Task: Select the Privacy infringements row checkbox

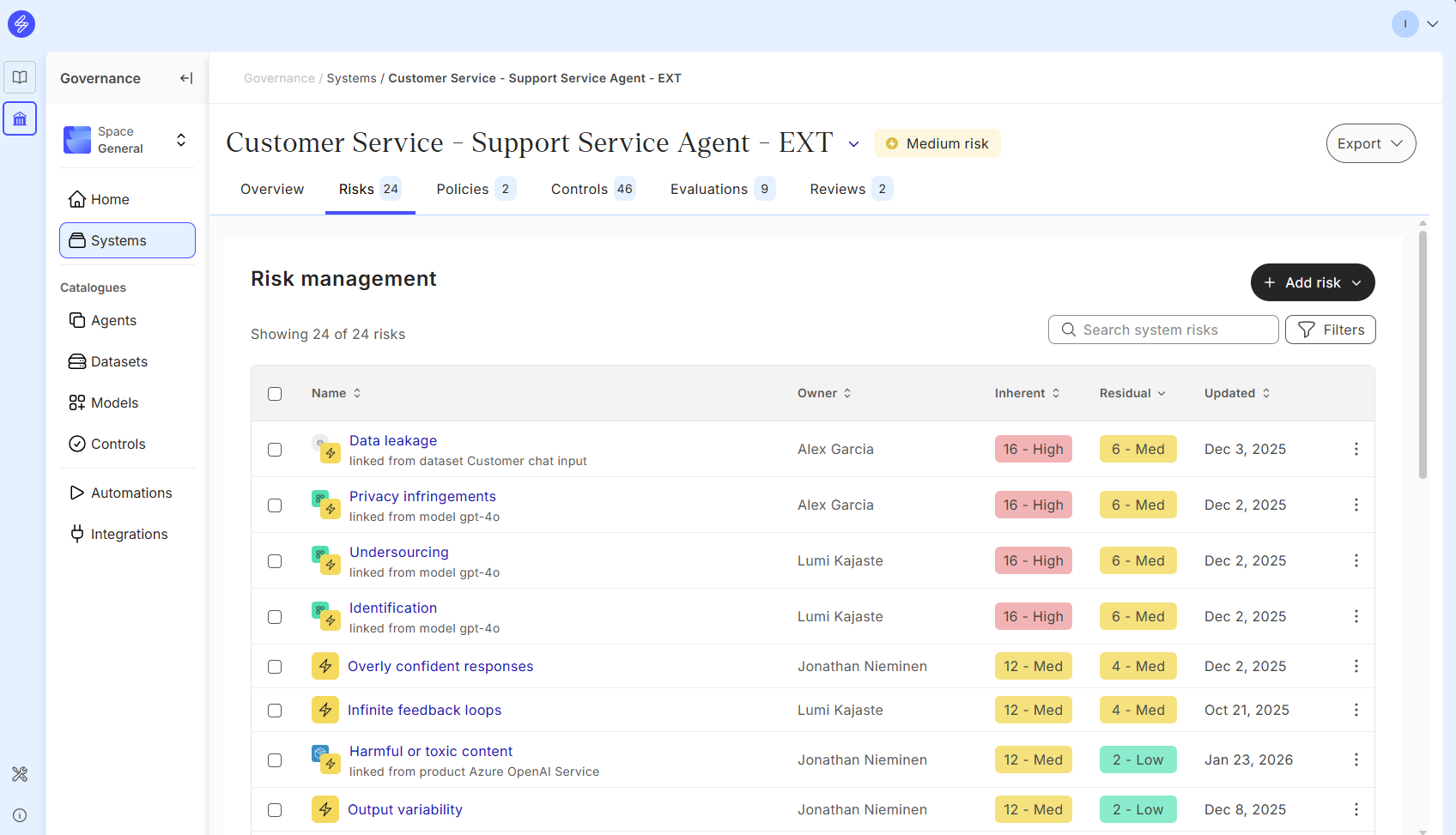Action: (275, 505)
